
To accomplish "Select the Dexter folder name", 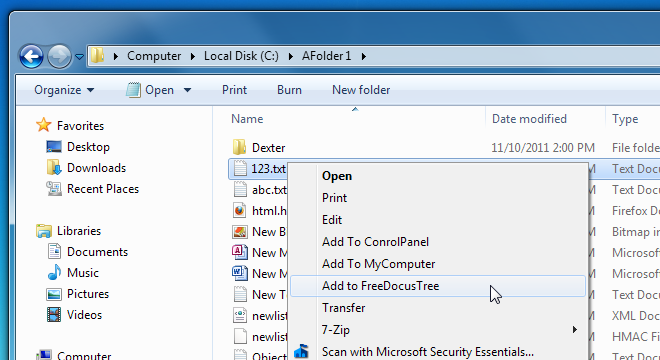I will (x=269, y=148).
